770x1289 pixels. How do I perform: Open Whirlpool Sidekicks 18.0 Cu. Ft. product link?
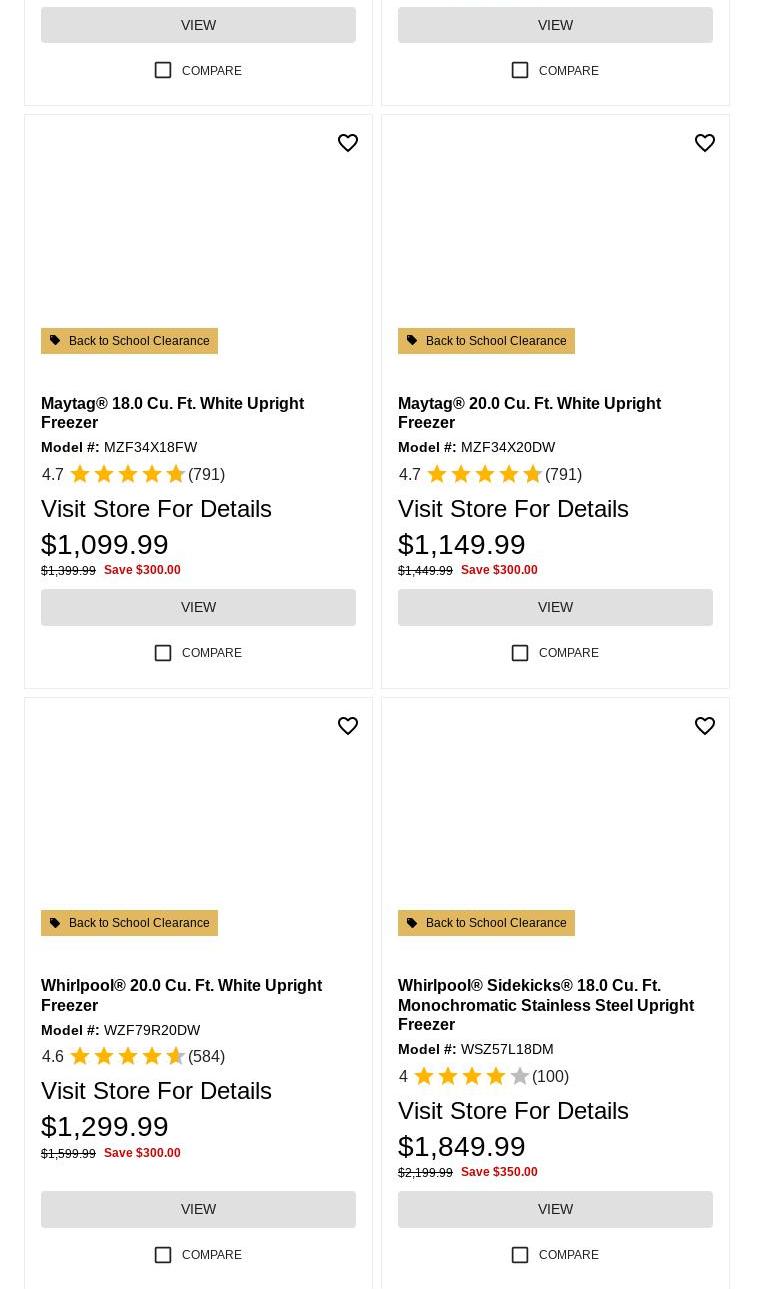545,1004
